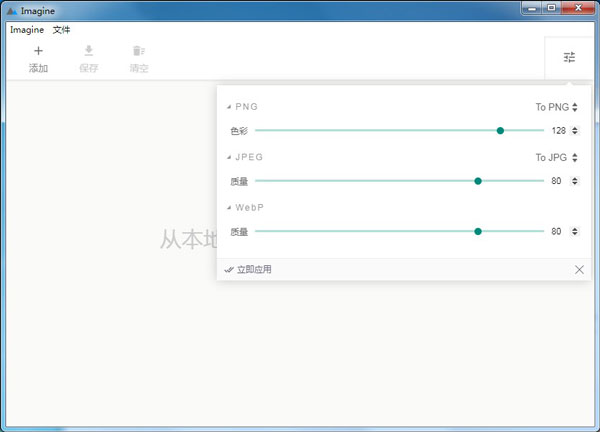600x432 pixels.
Task: Collapse the PNG section triangle
Action: (229, 107)
